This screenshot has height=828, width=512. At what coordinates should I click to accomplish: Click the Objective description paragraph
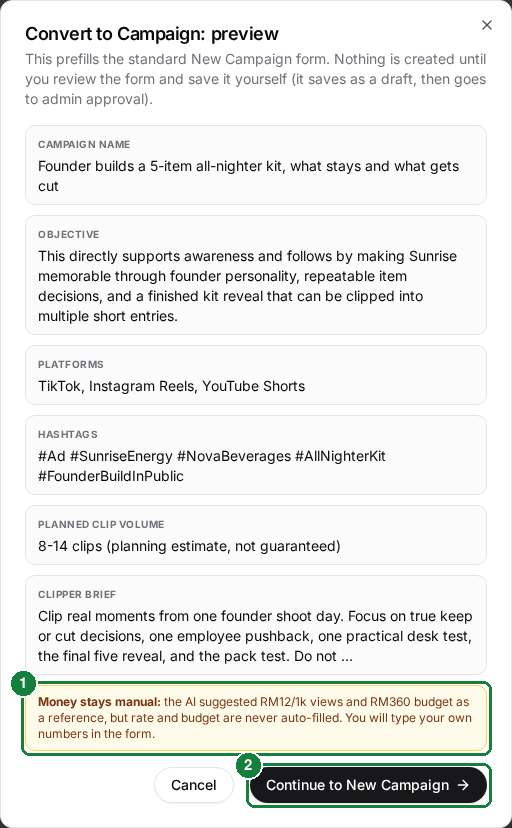coord(247,286)
